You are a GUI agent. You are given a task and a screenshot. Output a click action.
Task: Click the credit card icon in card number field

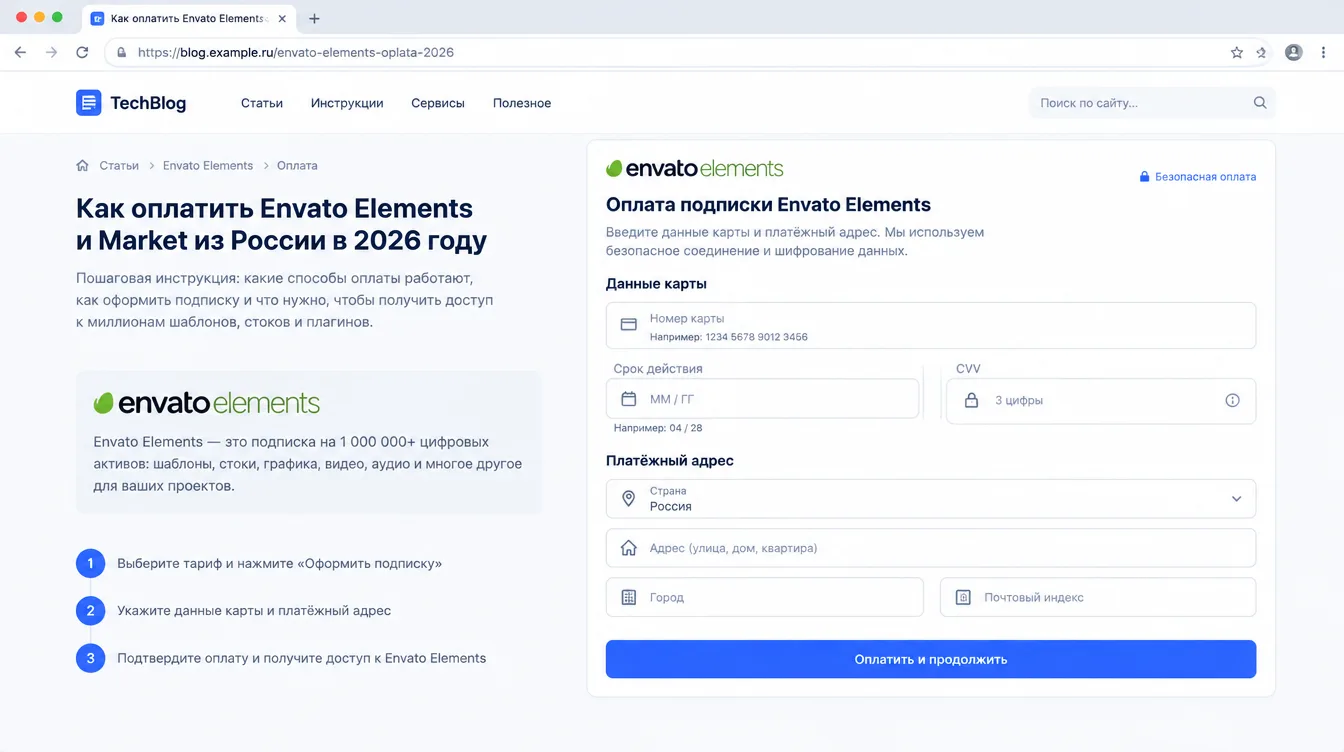point(629,325)
